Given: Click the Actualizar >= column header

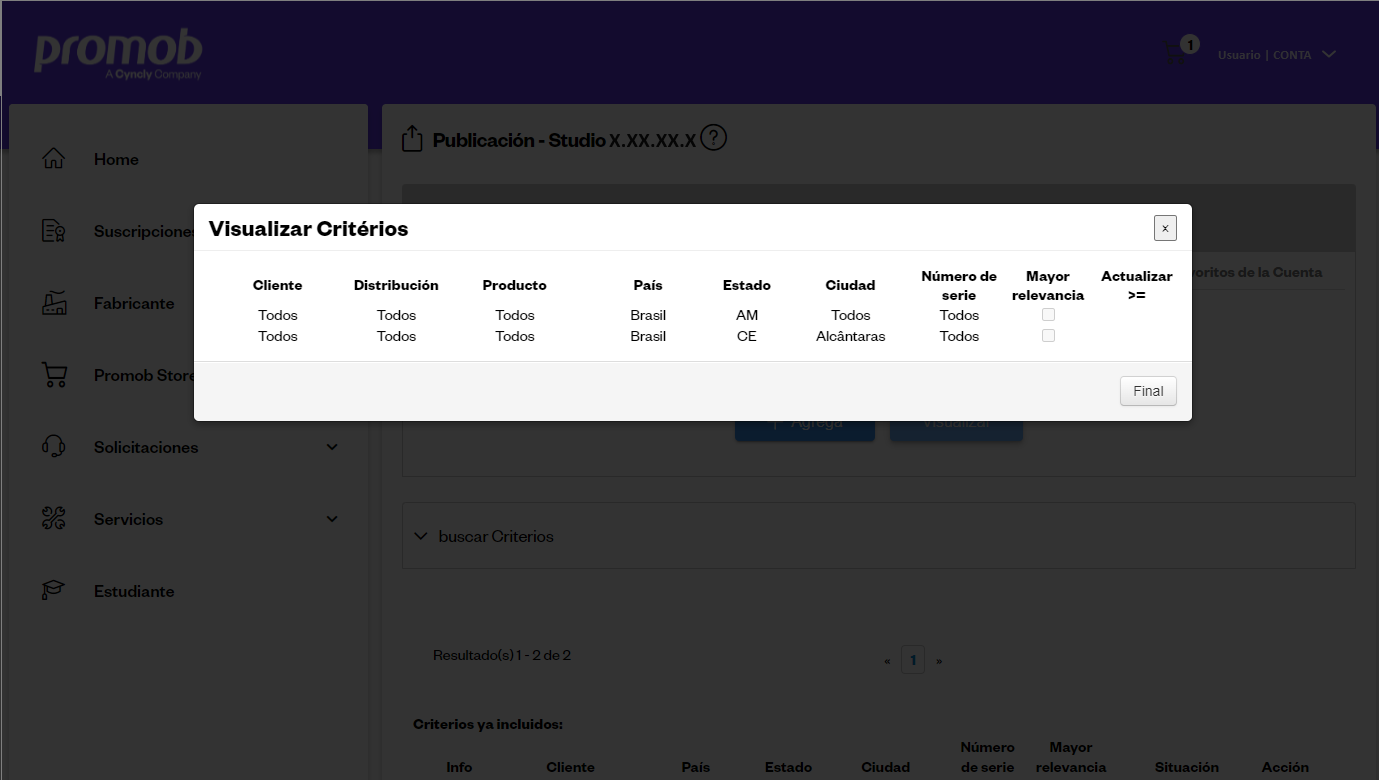Looking at the screenshot, I should click(1136, 285).
